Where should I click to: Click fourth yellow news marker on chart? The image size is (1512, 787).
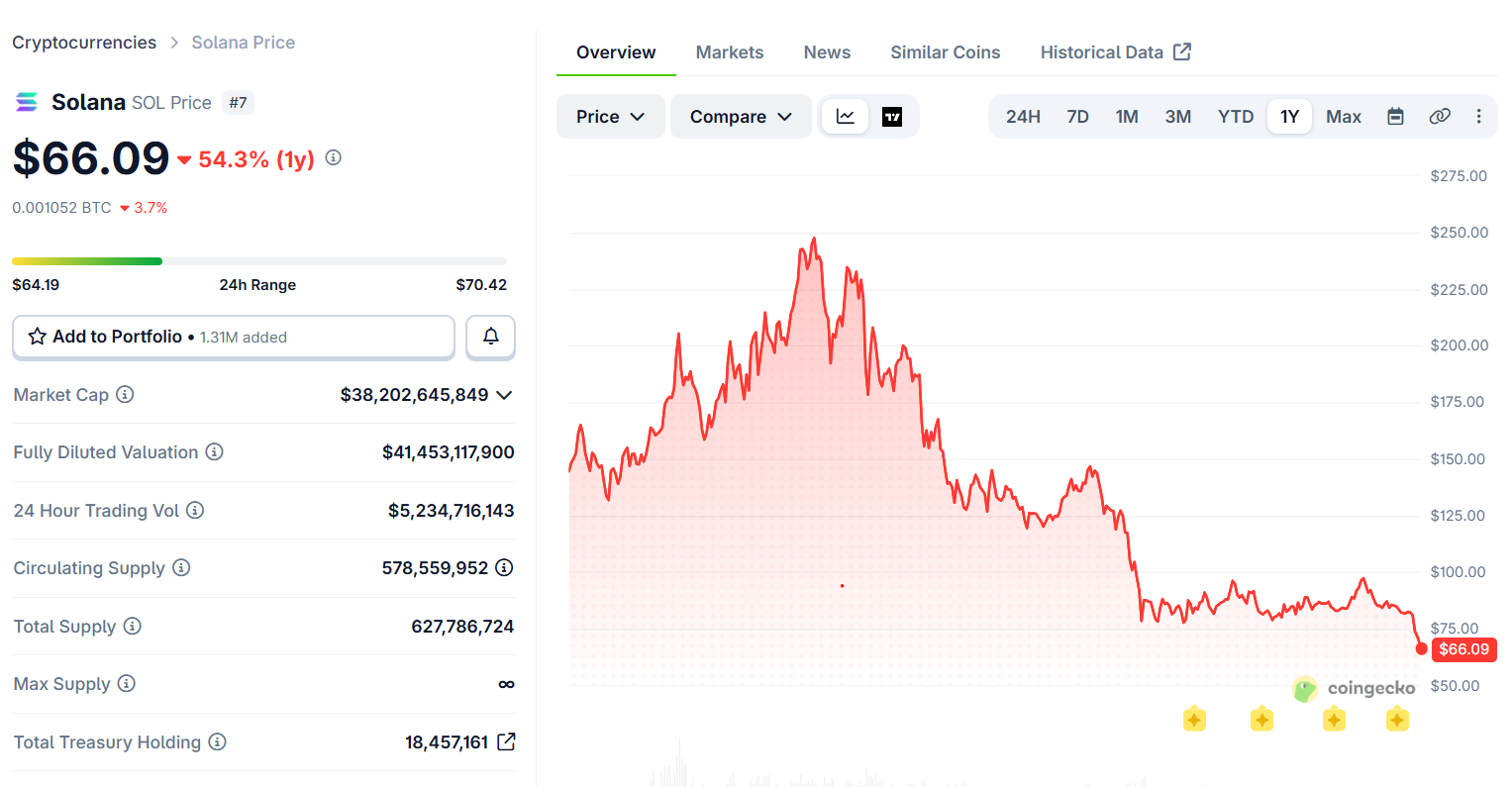(1397, 720)
